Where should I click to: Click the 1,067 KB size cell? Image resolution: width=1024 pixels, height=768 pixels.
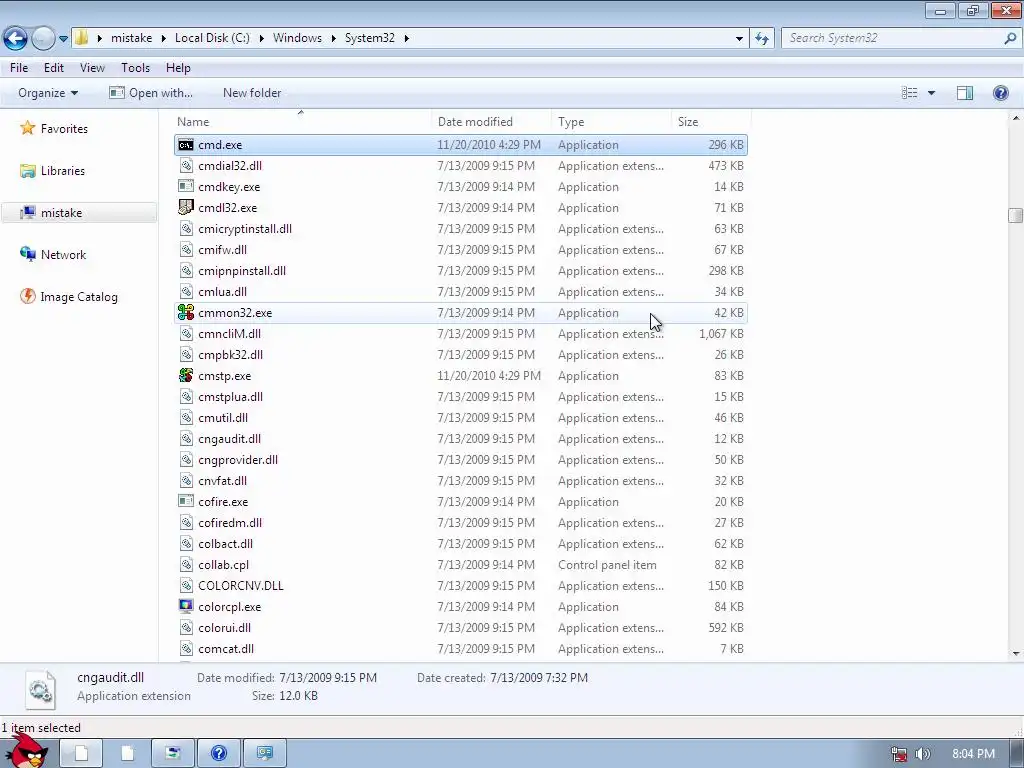(x=721, y=334)
